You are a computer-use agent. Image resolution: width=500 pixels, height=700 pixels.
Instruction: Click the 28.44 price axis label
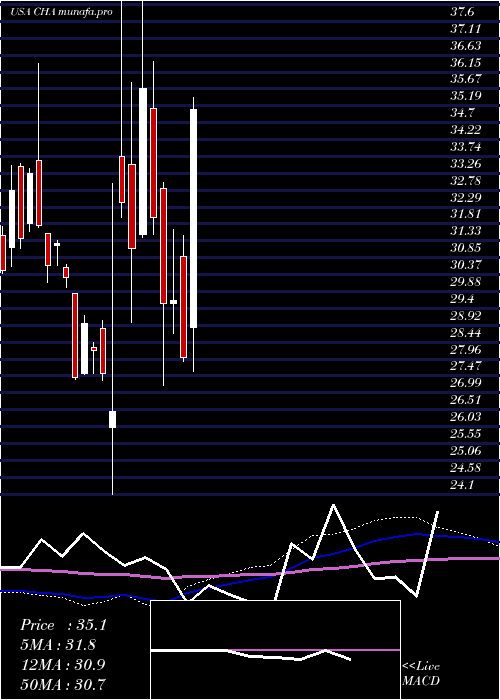coord(466,333)
